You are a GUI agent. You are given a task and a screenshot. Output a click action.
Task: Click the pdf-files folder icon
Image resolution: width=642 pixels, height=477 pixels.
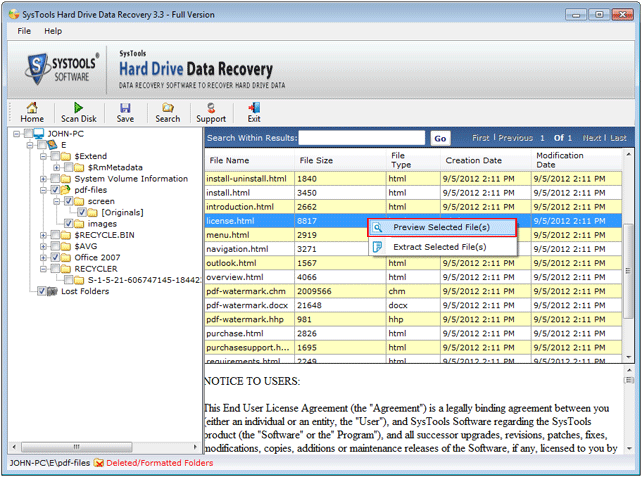(x=66, y=190)
